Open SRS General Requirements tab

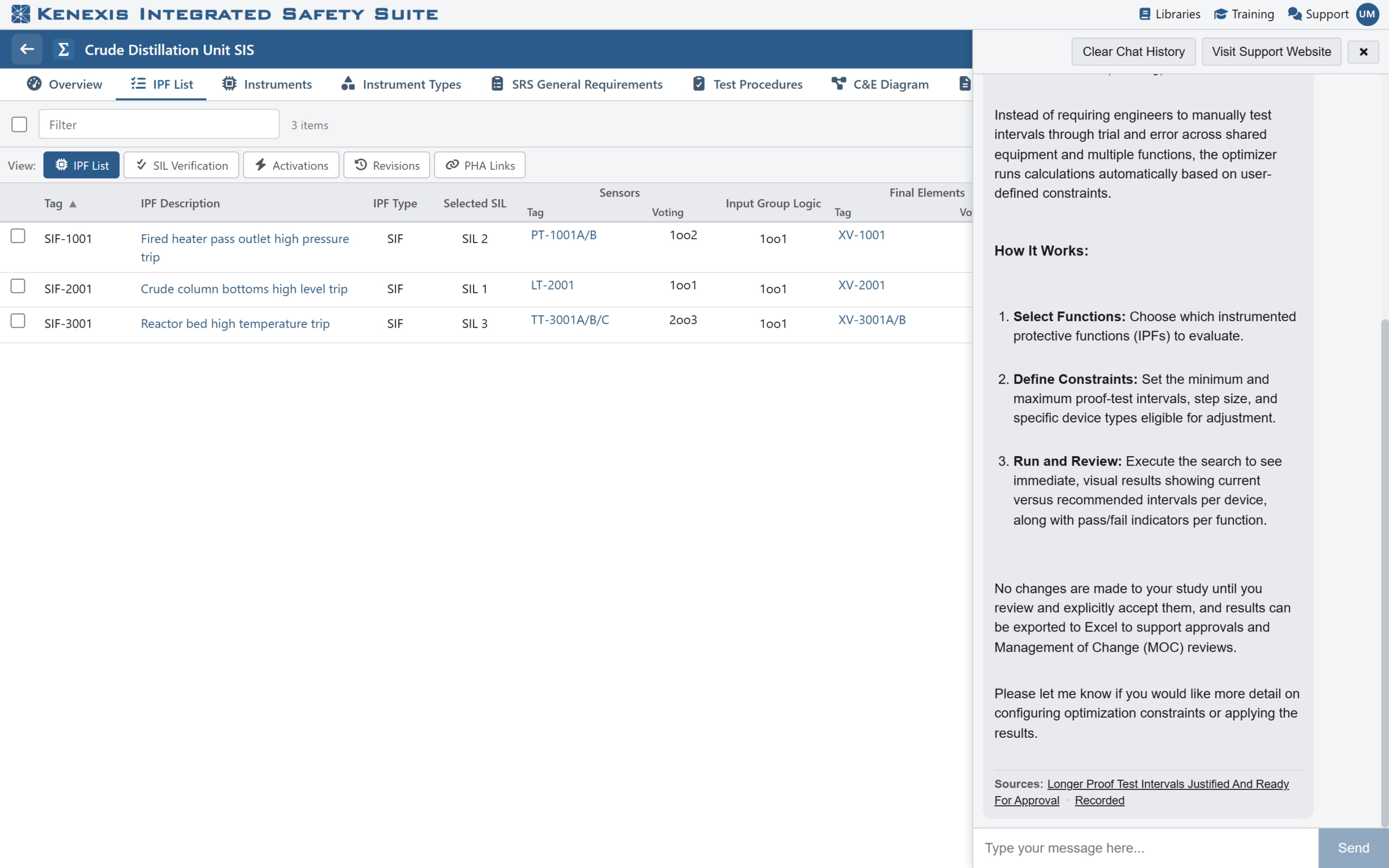tap(576, 84)
